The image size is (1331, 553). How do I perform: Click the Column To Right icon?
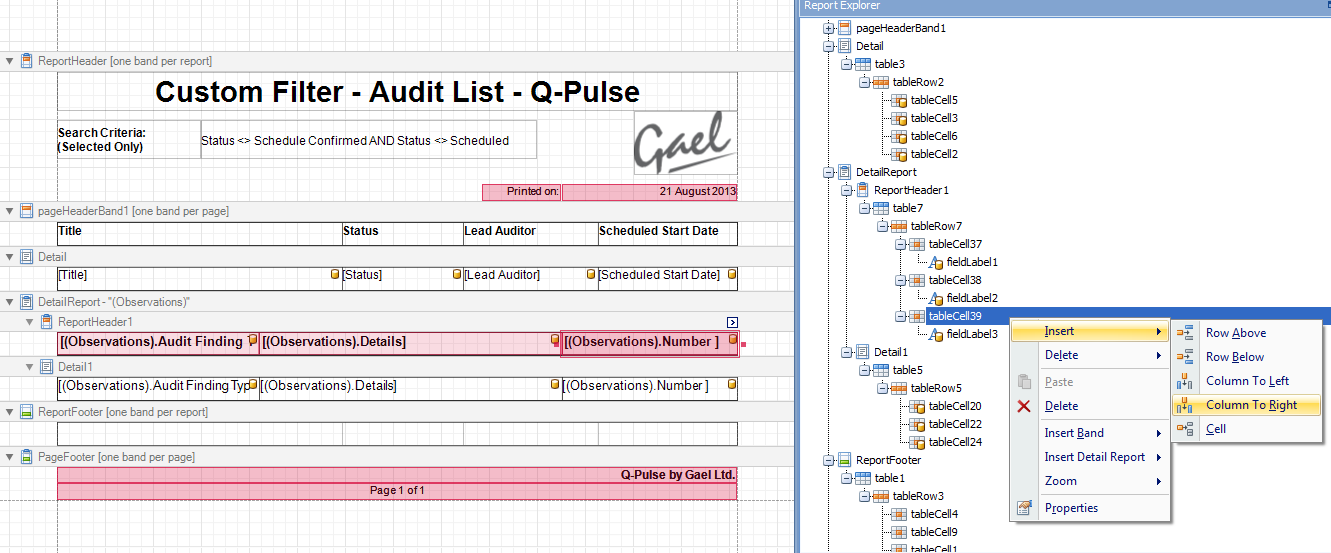coord(1186,405)
